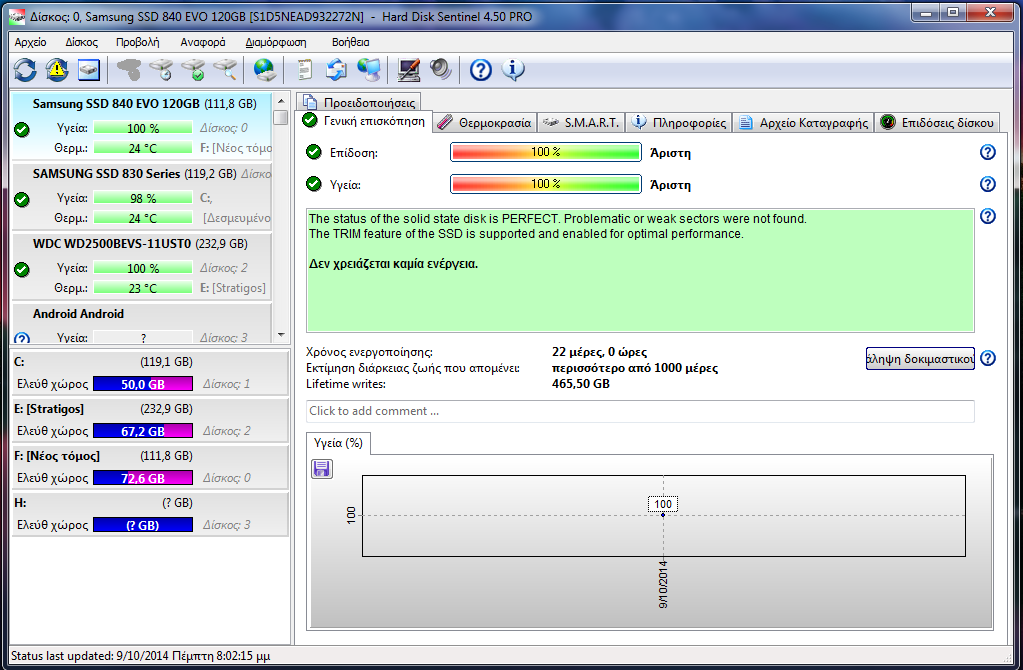Open configuration via monitor with screwdriver icon
The image size is (1023, 670).
[x=408, y=70]
